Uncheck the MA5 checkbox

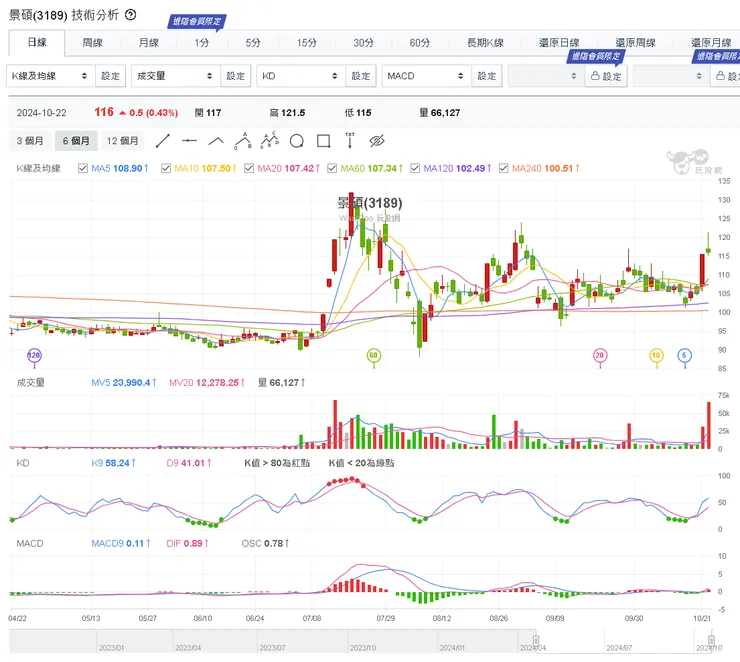click(x=83, y=168)
